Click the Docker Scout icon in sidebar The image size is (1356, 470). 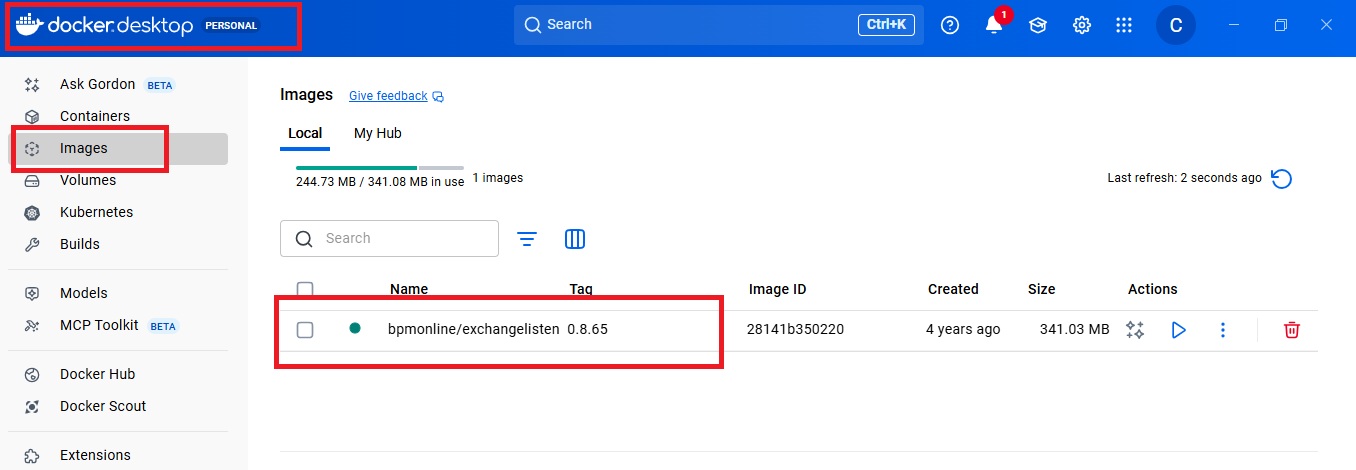pyautogui.click(x=32, y=407)
